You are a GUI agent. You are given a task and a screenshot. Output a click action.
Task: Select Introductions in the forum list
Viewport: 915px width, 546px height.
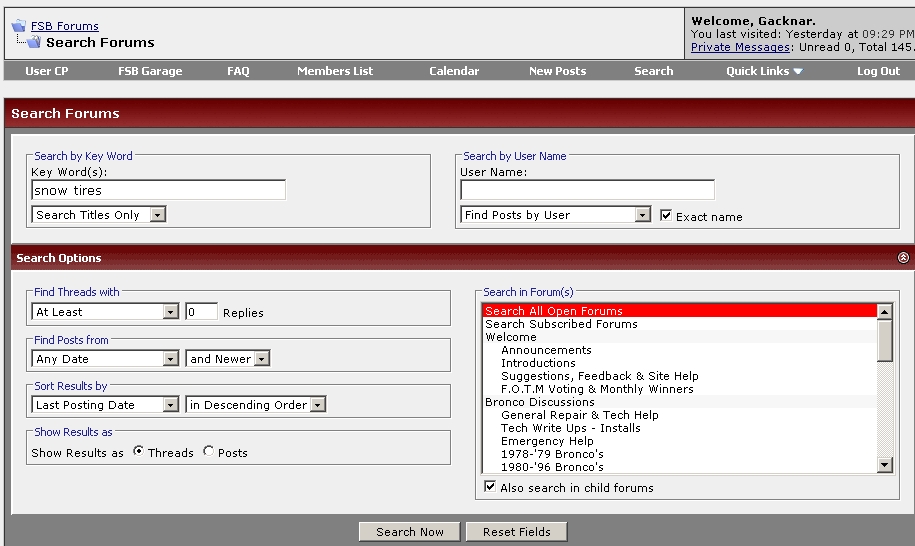click(680, 363)
